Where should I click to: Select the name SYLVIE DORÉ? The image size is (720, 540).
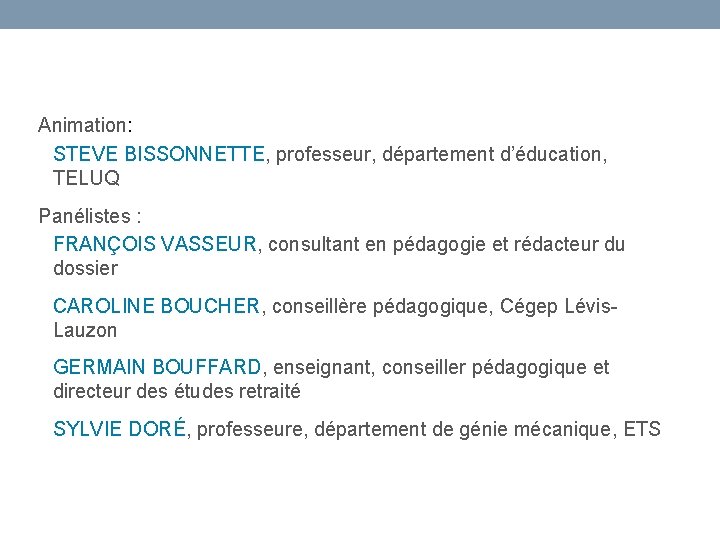[119, 430]
